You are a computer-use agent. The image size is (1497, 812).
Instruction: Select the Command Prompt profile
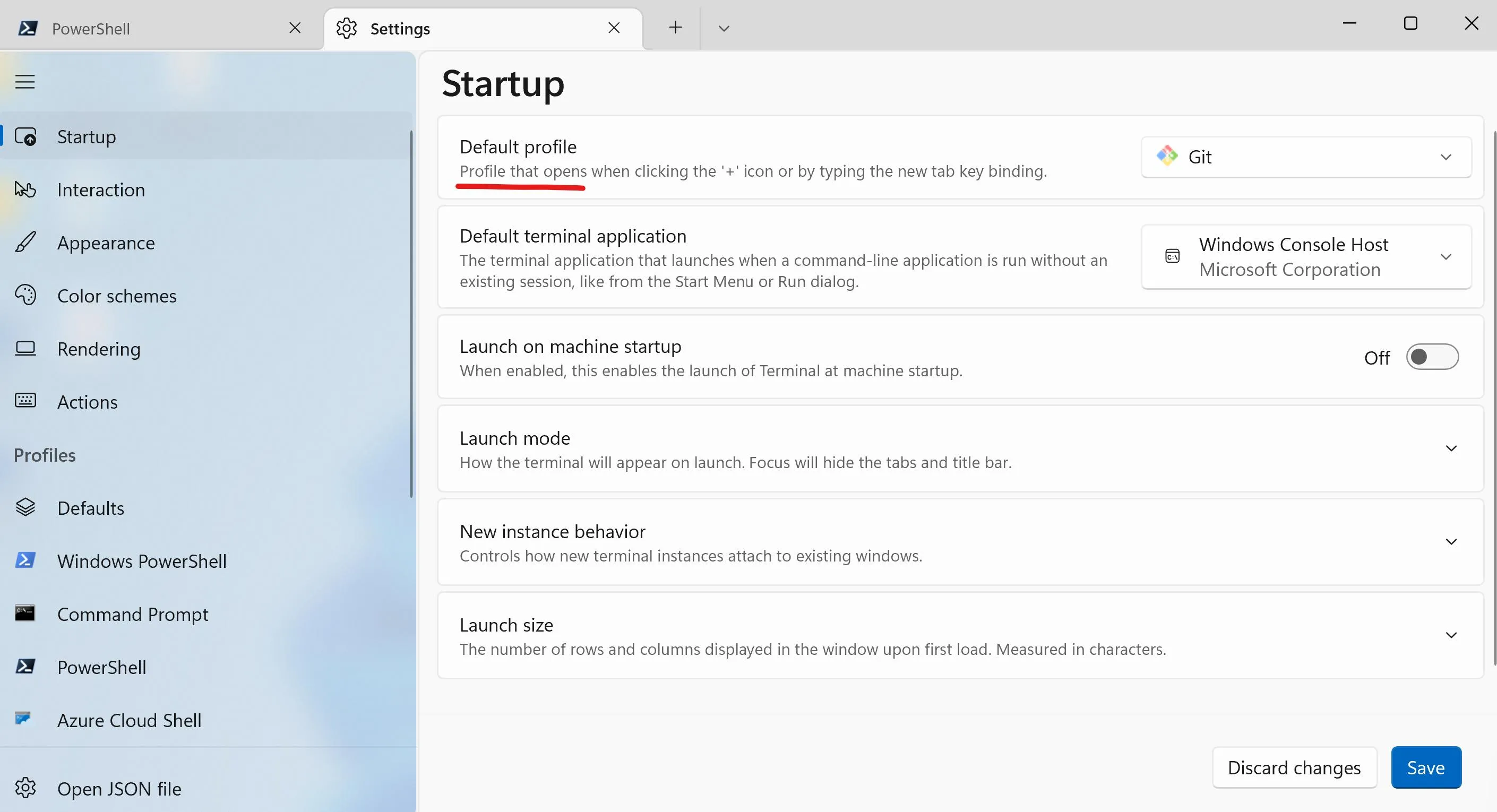[x=133, y=613]
